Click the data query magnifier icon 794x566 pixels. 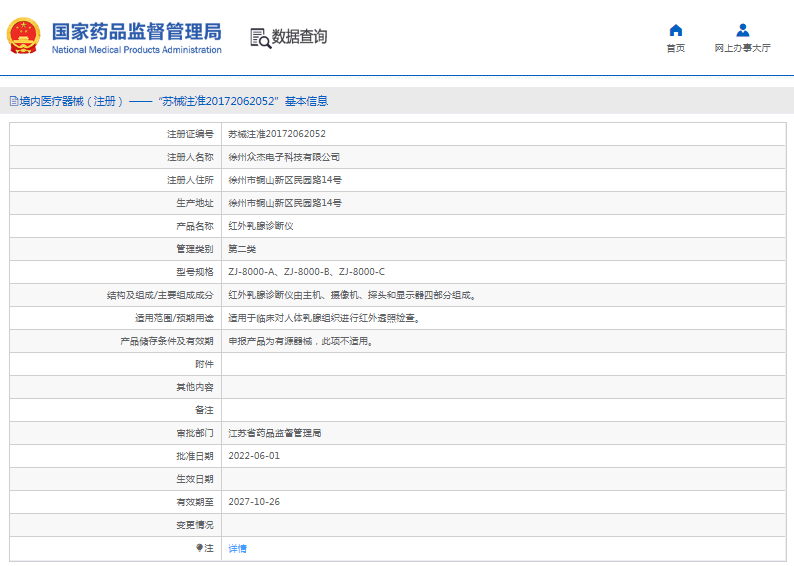[x=260, y=37]
